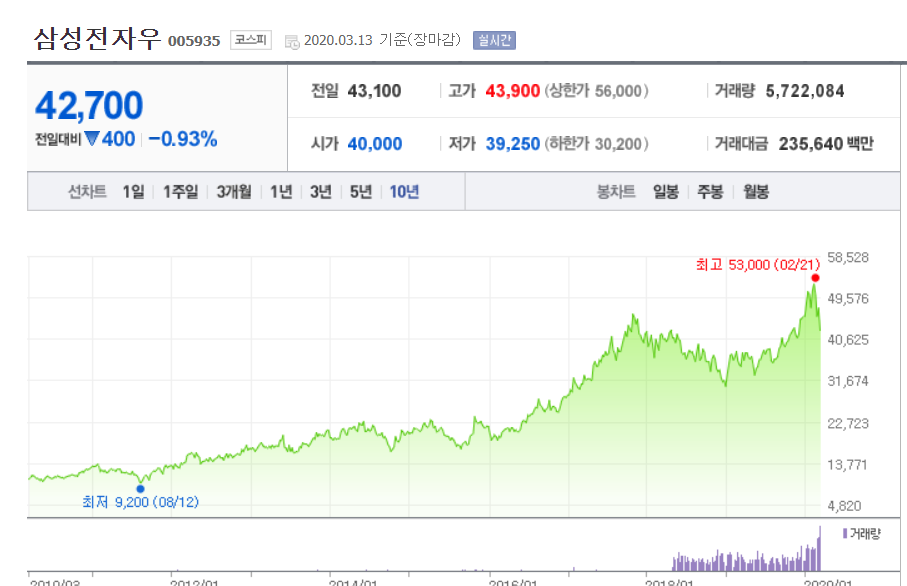Click the 코스피 market label
Screen dimensions: 907x586
250,39
